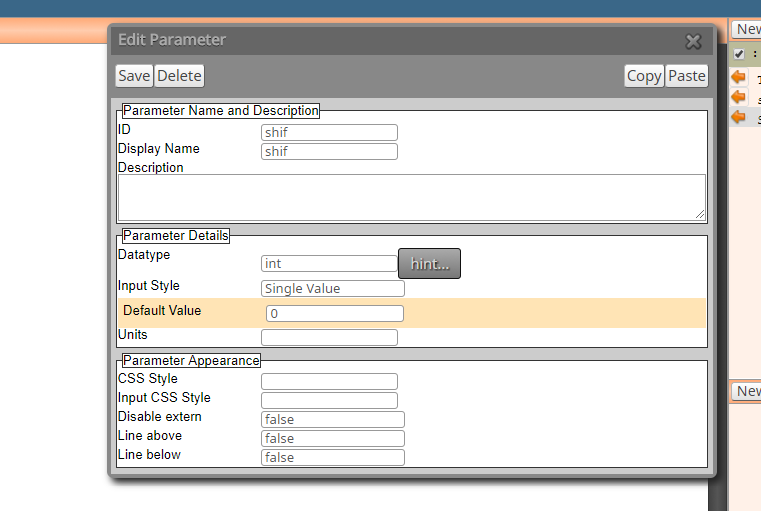Click the Save button

[x=134, y=76]
